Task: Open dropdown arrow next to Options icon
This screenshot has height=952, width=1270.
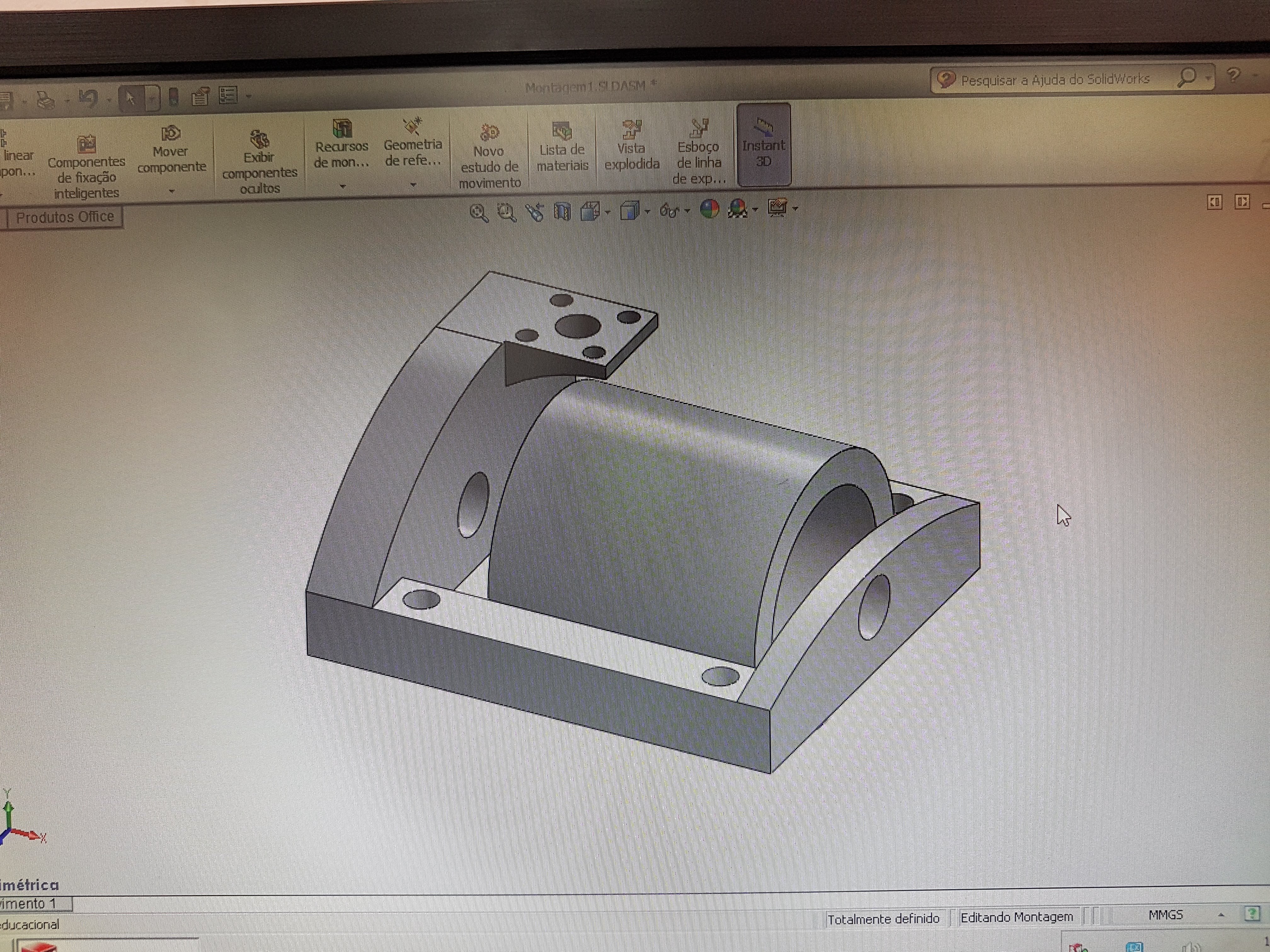Action: tap(248, 96)
